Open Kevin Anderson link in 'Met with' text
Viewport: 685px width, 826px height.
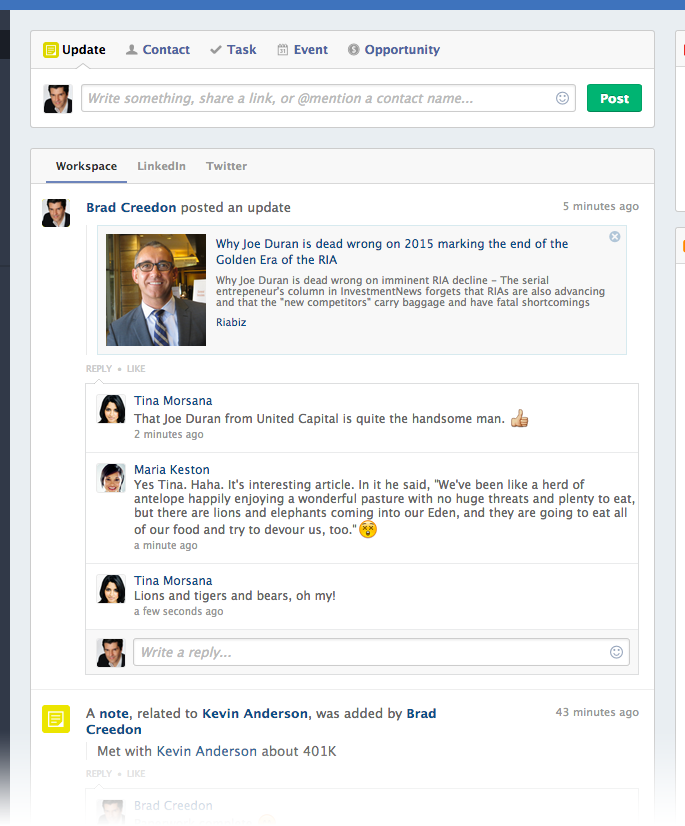pos(207,751)
